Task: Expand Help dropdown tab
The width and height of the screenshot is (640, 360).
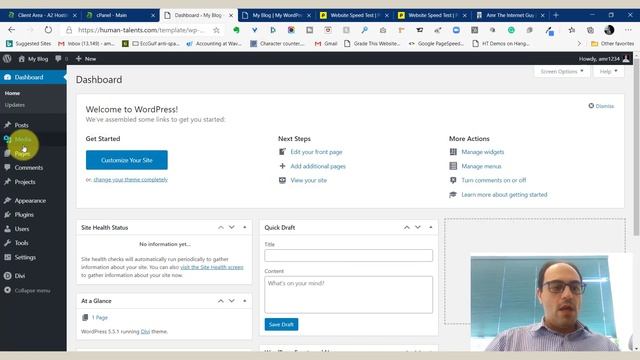Action: tap(608, 71)
